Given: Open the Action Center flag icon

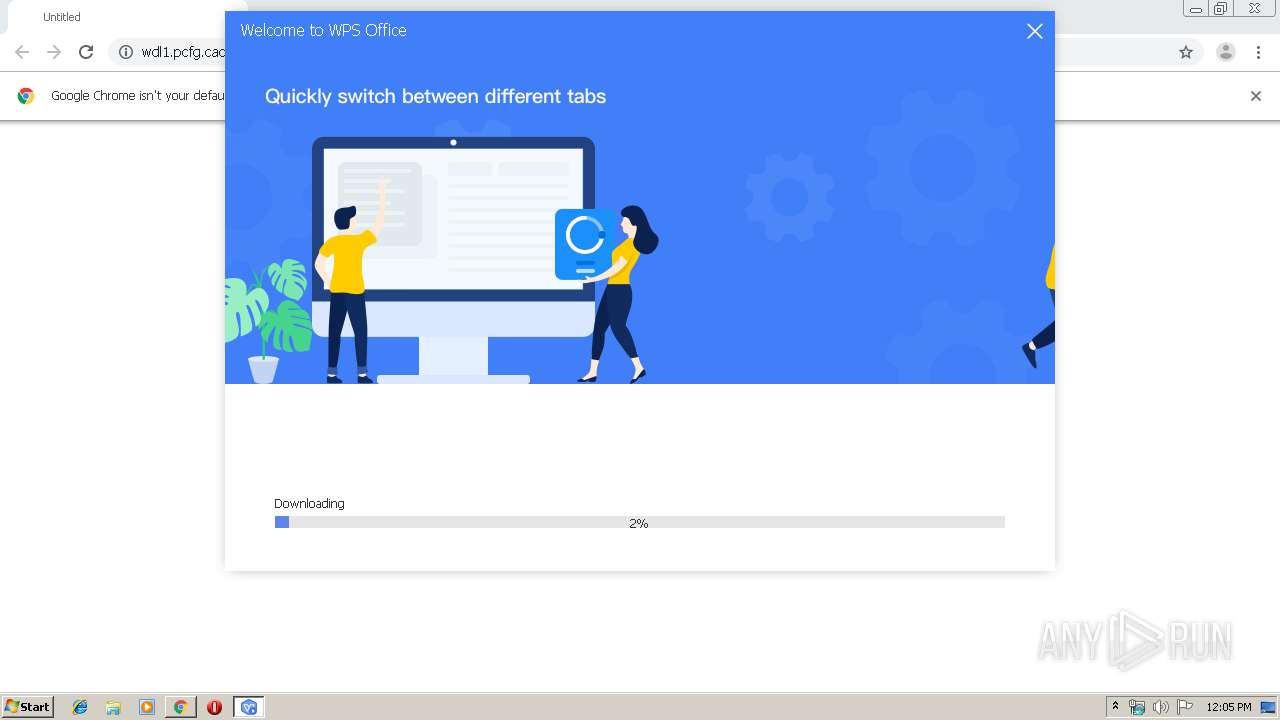Looking at the screenshot, I should 1185,707.
